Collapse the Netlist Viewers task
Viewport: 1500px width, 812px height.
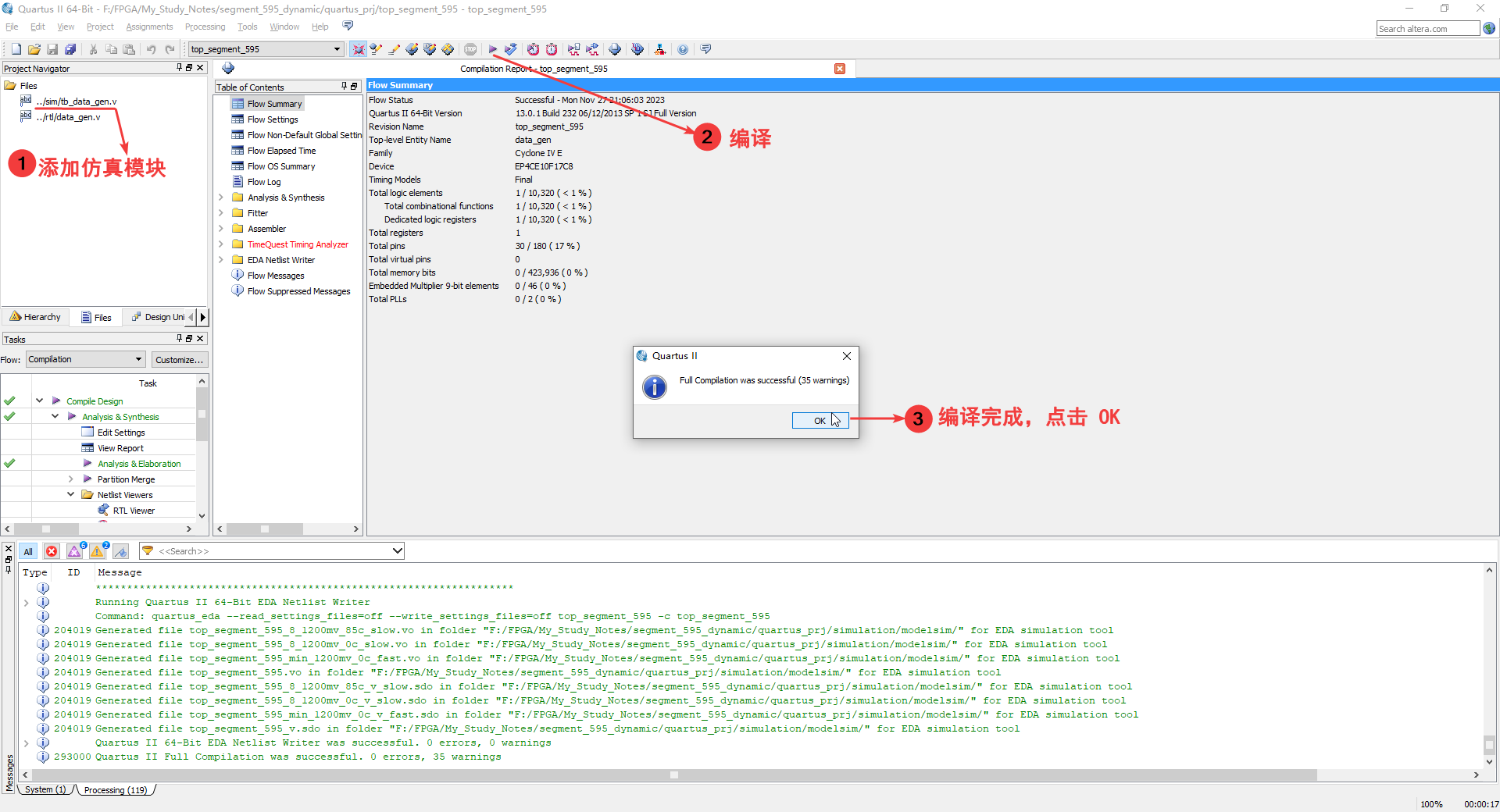(70, 494)
